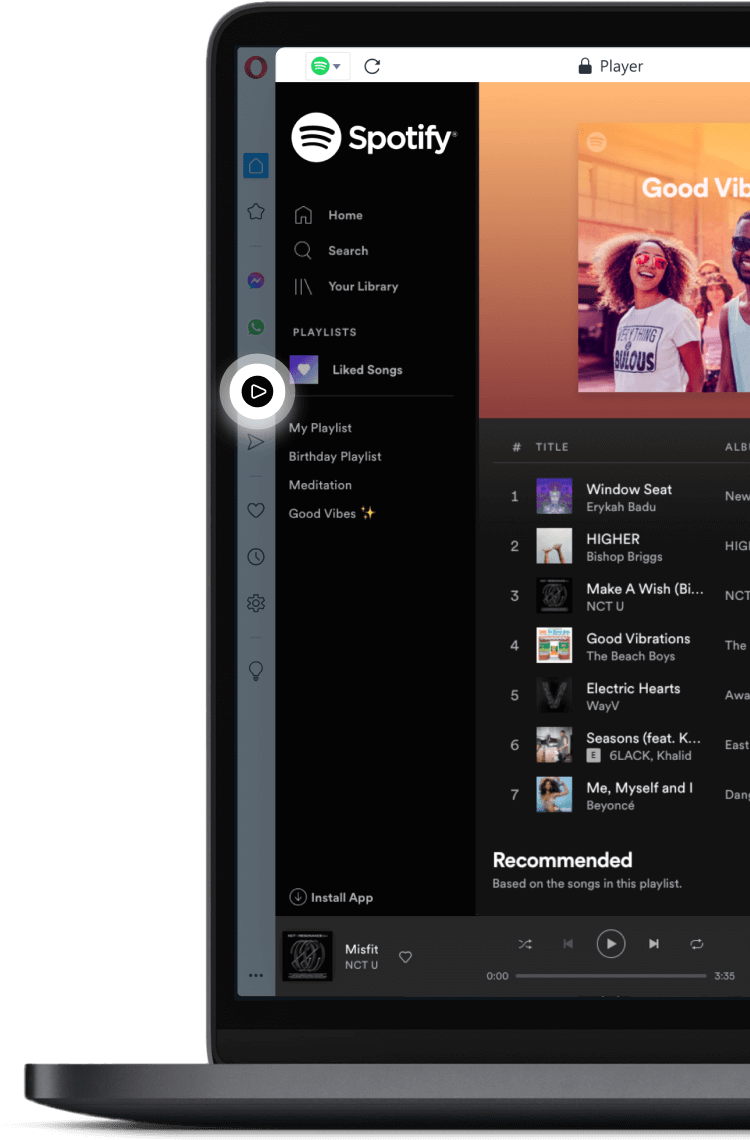This screenshot has height=1140, width=750.
Task: Open Messenger in the Opera sidebar
Action: (x=256, y=281)
